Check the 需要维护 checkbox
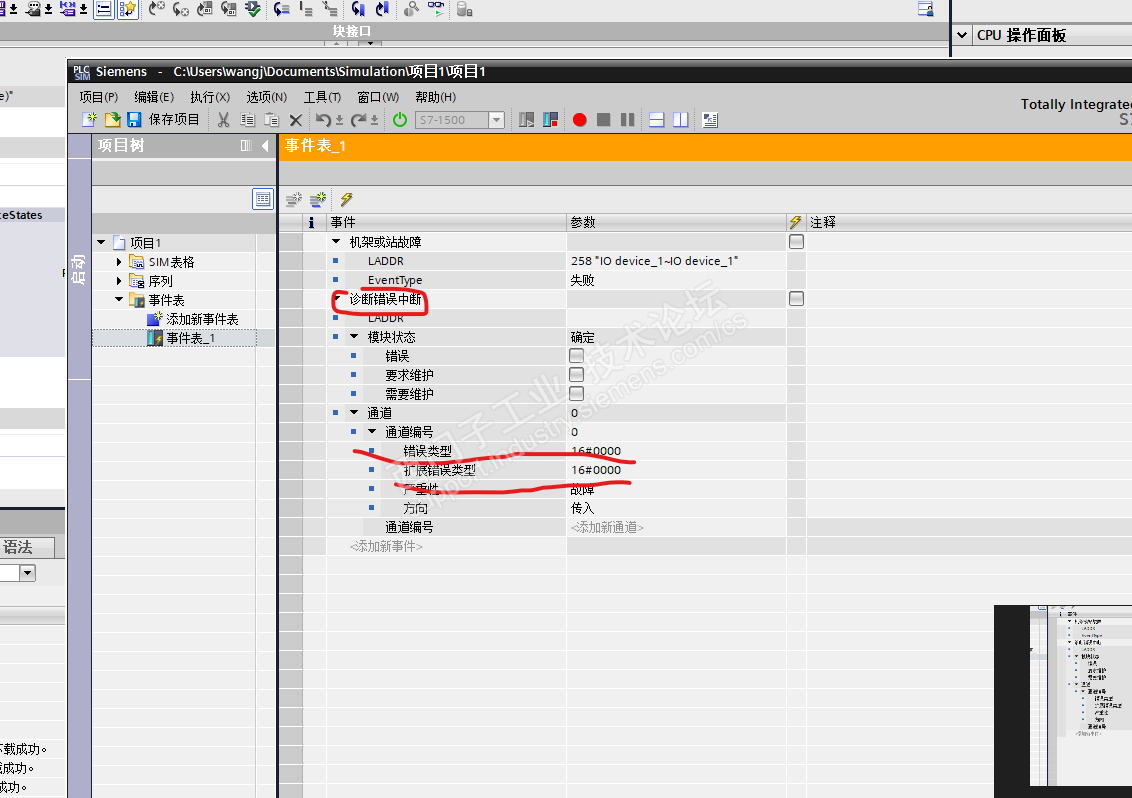The height and width of the screenshot is (798, 1132). pos(576,394)
